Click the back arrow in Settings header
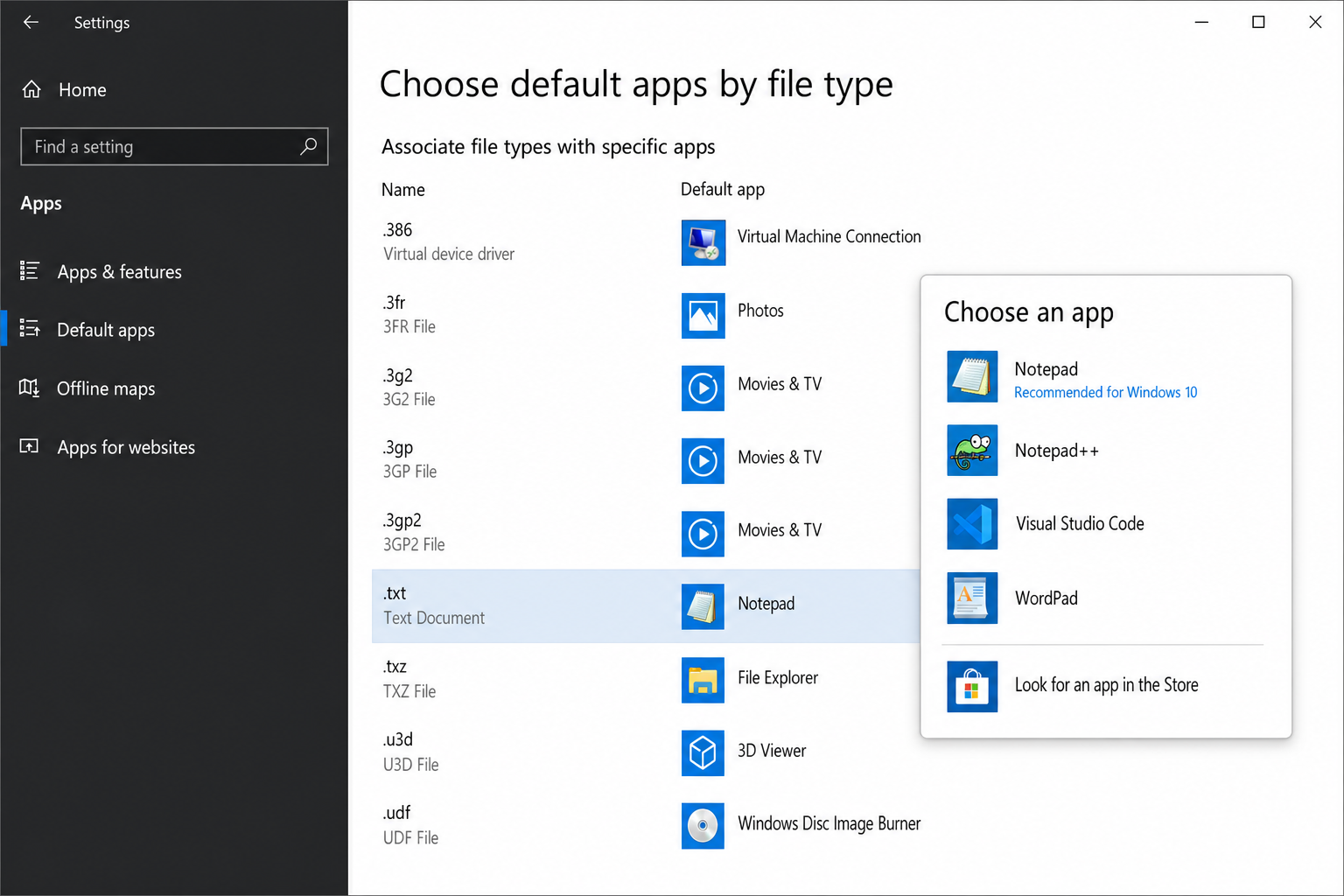 click(31, 23)
